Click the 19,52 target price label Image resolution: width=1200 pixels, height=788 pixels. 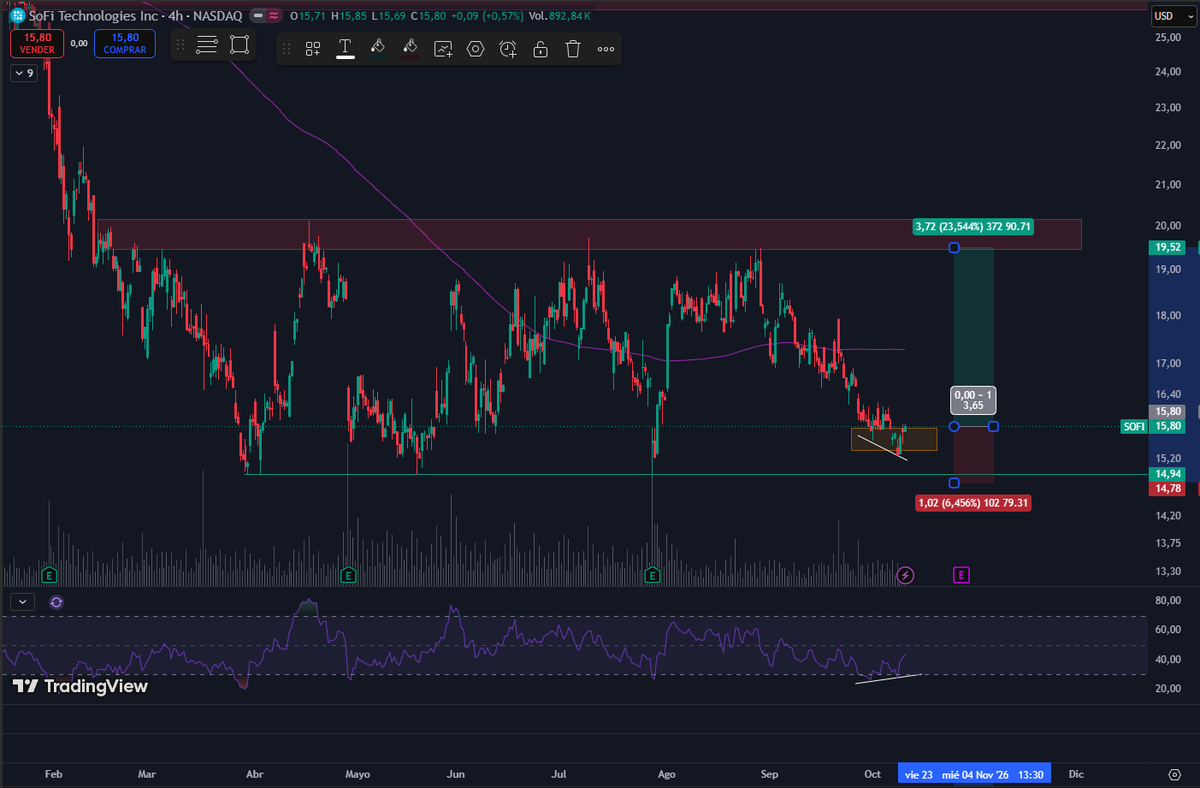pyautogui.click(x=1167, y=247)
